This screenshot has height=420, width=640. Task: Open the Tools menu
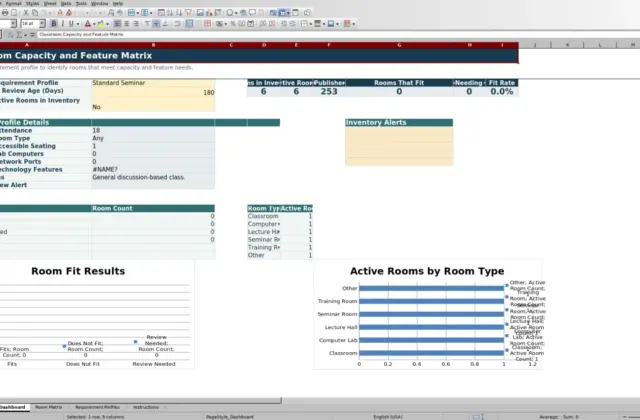pos(81,4)
